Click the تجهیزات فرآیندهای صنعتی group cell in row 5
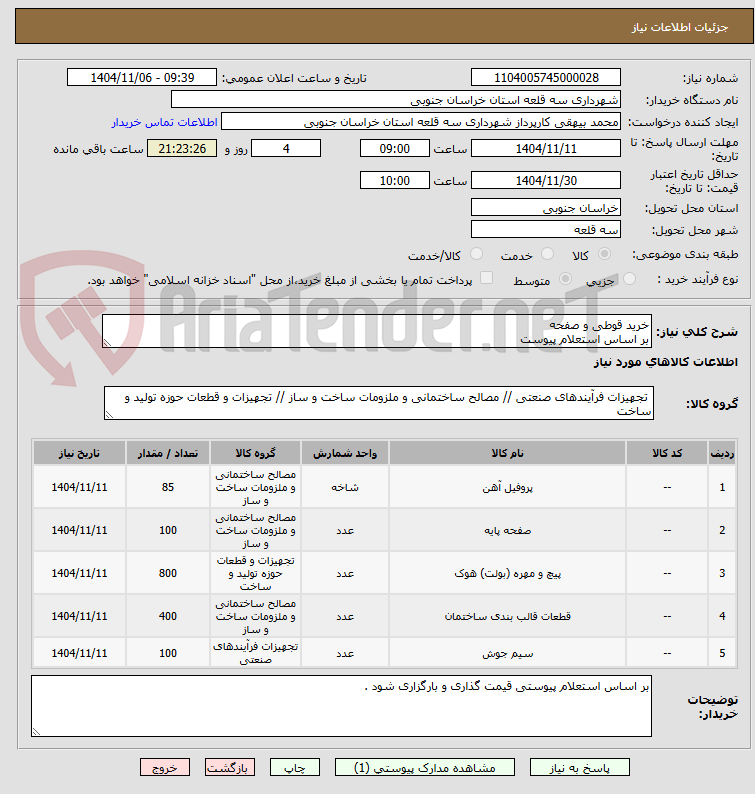Image resolution: width=755 pixels, height=794 pixels. [255, 653]
